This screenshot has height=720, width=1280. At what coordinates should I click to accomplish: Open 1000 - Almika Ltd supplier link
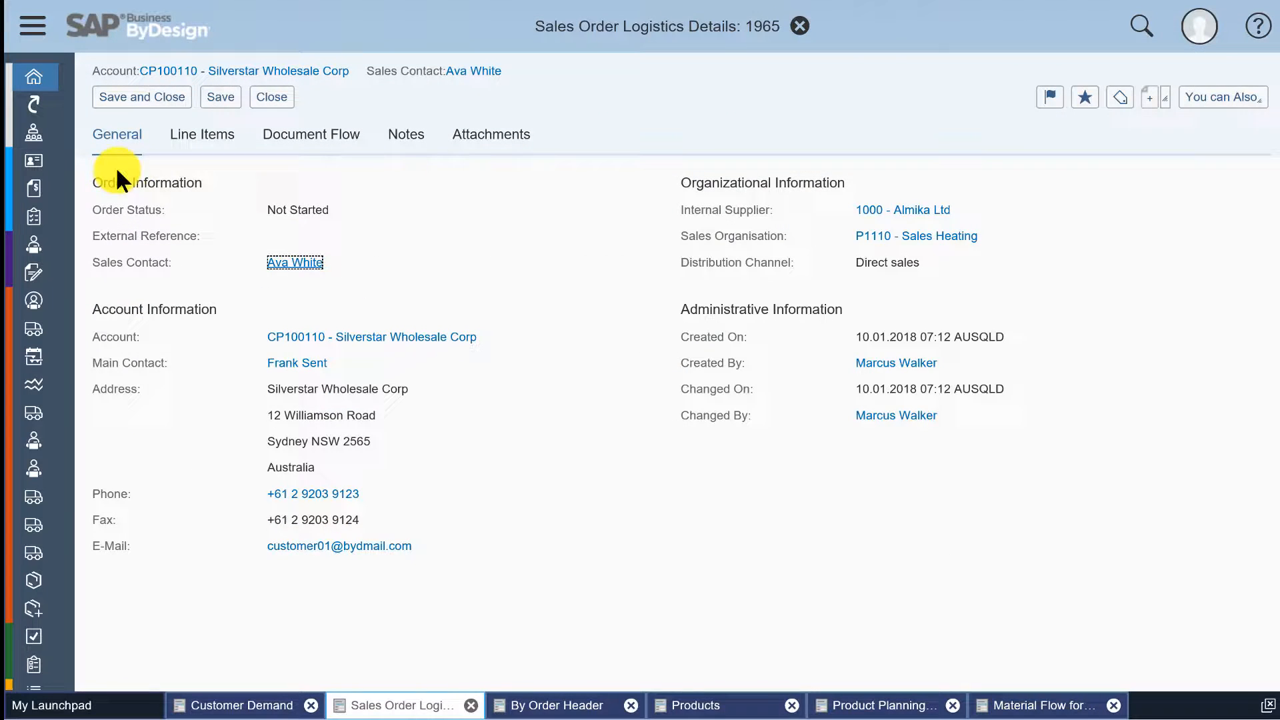[903, 210]
